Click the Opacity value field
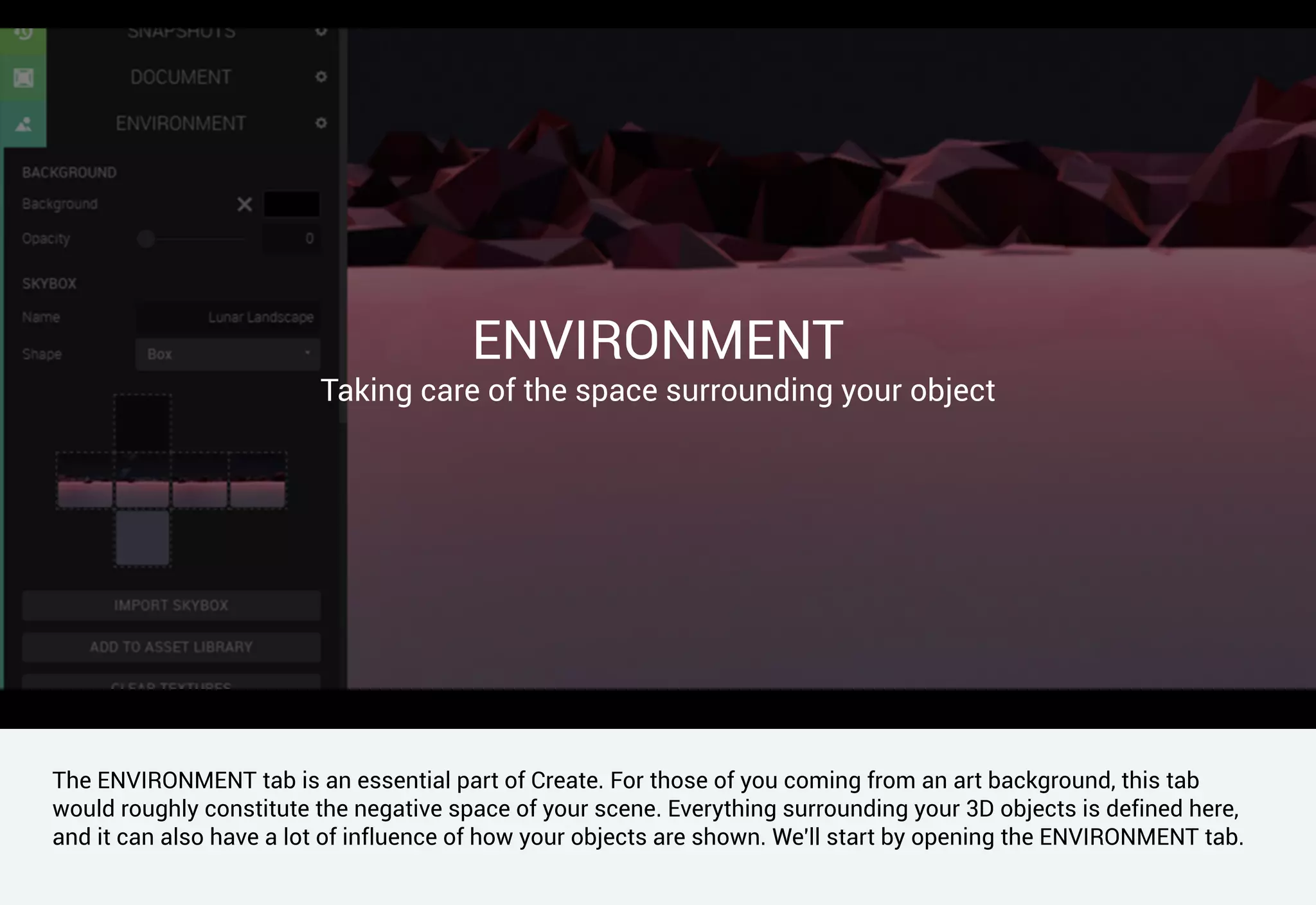Viewport: 1316px width, 905px height. [x=292, y=239]
